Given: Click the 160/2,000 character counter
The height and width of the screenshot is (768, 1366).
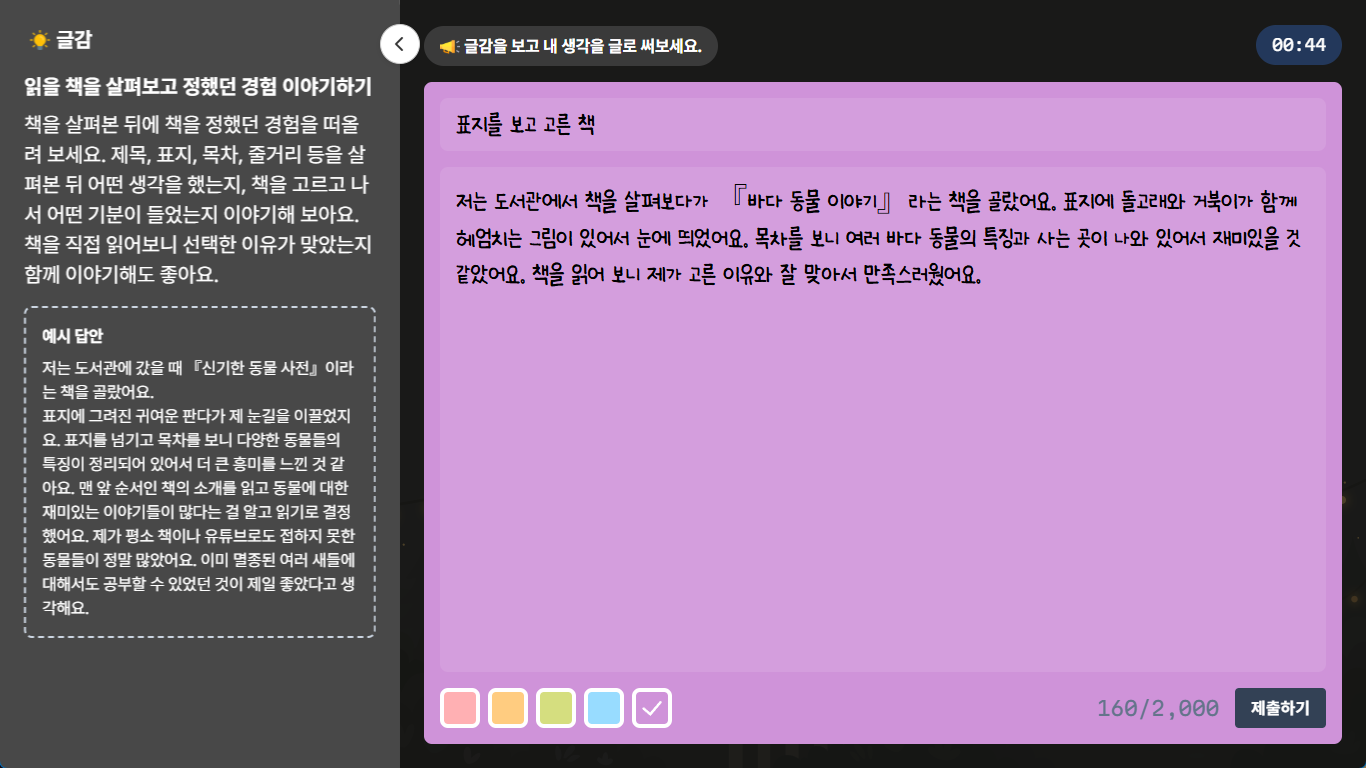Looking at the screenshot, I should 1158,709.
